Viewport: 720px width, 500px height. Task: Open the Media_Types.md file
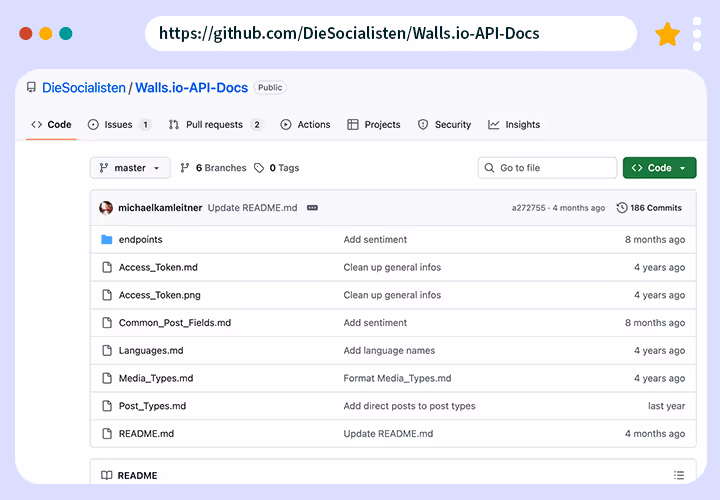tap(156, 378)
